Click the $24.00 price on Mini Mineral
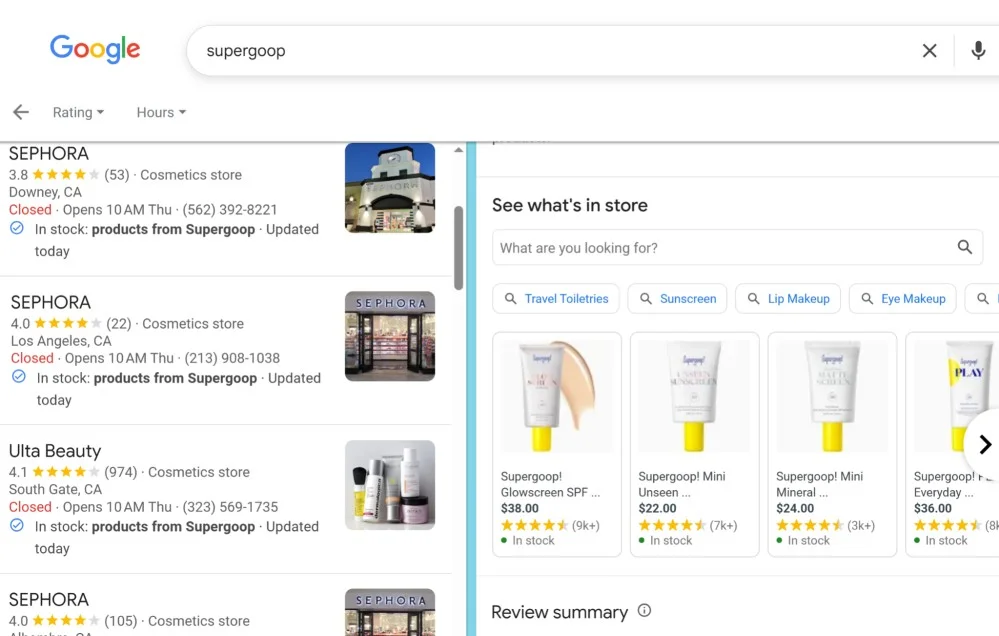999x636 pixels. [x=795, y=509]
